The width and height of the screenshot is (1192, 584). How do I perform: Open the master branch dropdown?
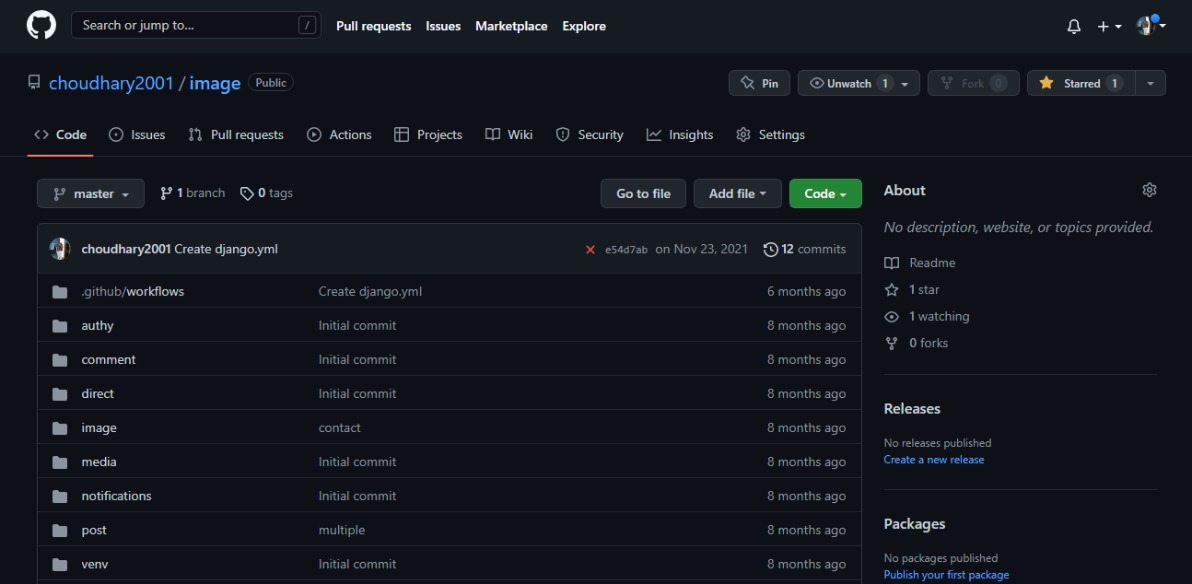90,194
